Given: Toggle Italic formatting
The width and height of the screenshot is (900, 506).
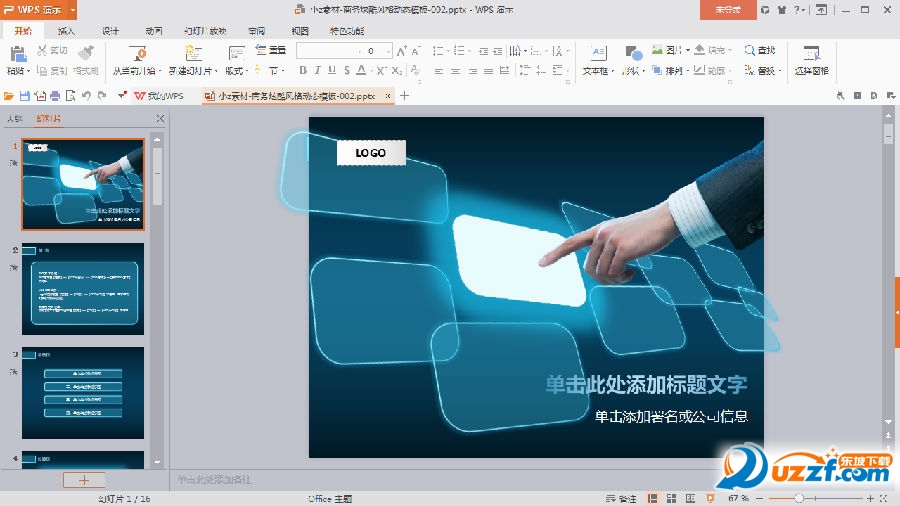Looking at the screenshot, I should 317,70.
